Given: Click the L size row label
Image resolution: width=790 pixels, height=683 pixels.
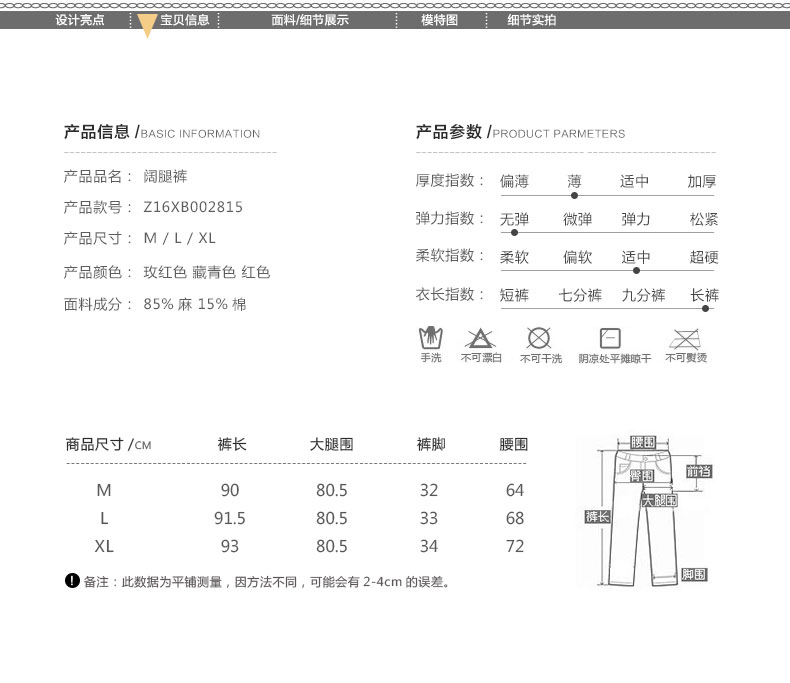Looking at the screenshot, I should [104, 518].
